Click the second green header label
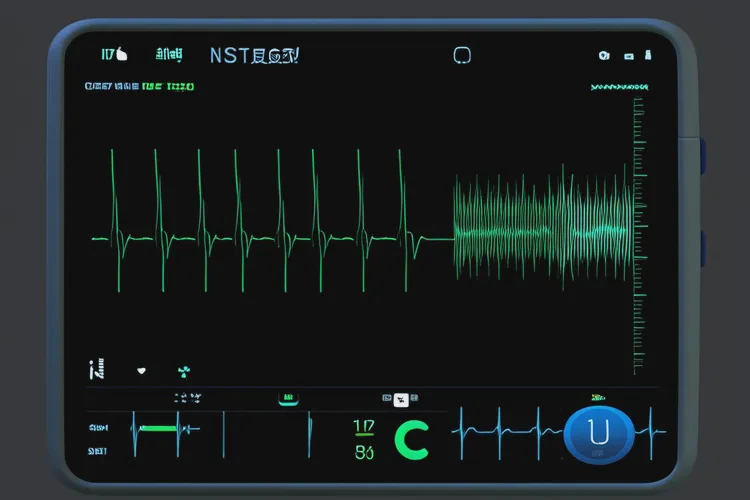This screenshot has height=500, width=750. tap(169, 55)
